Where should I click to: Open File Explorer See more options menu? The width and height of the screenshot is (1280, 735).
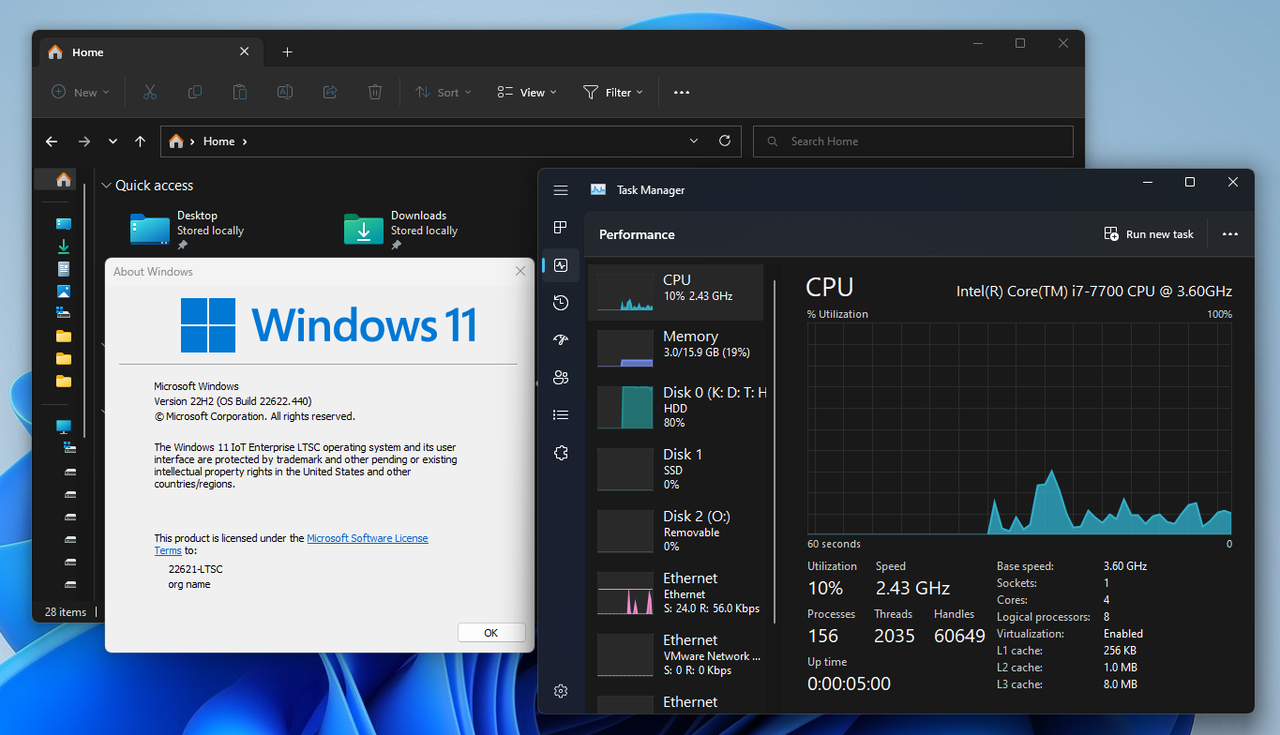click(x=682, y=92)
